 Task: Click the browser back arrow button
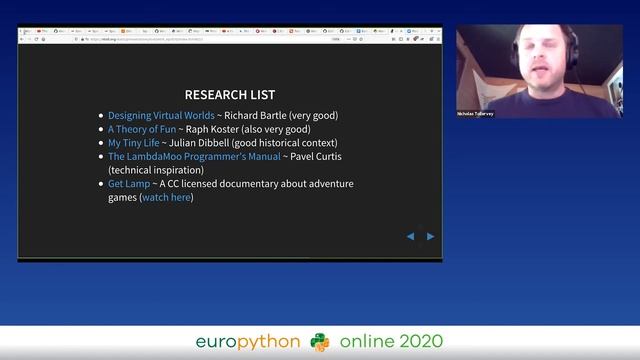tap(22, 39)
